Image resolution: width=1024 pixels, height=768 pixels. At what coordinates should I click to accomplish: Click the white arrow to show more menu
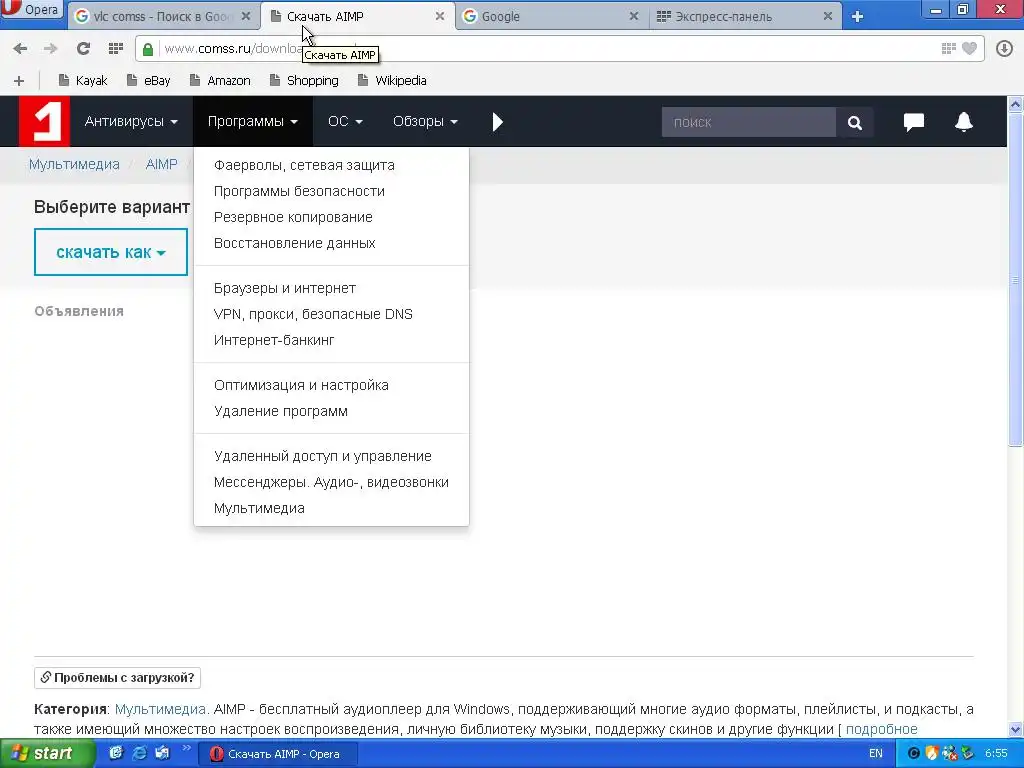click(498, 122)
